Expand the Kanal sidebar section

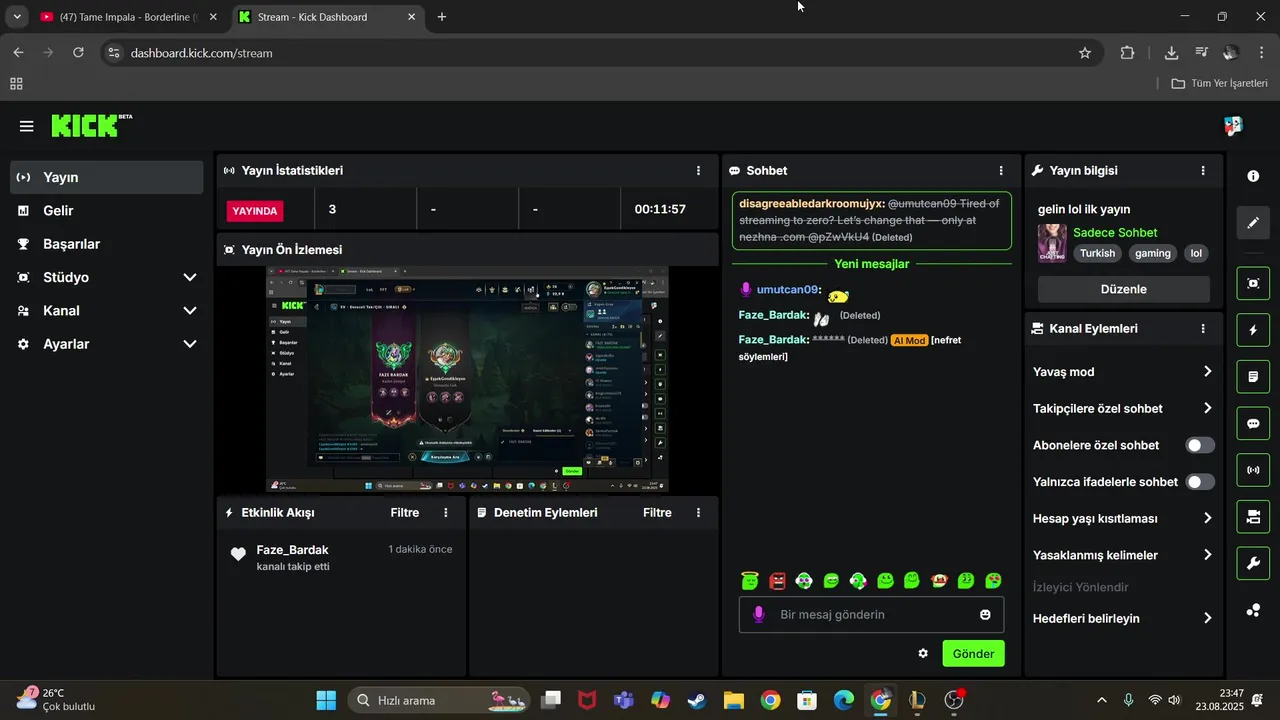point(106,311)
